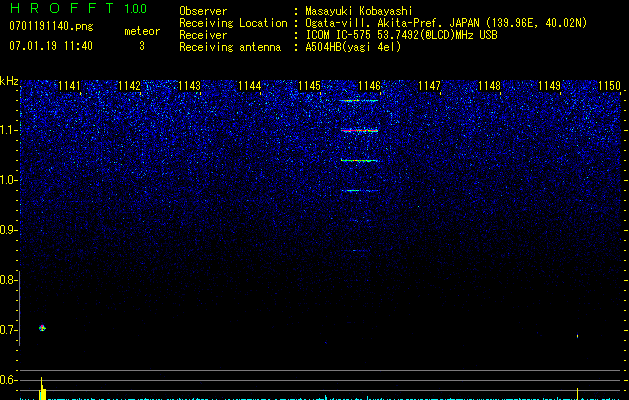This screenshot has width=629, height=400.
Task: Click the strongest echo line at 1.1 kHz
Action: [359, 130]
